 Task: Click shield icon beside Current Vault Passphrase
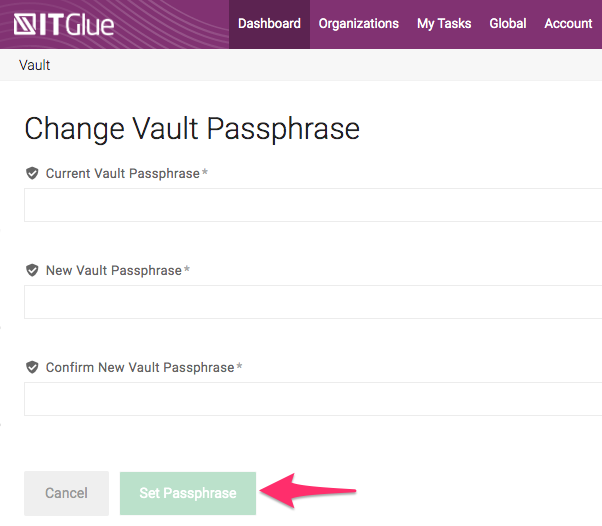[x=32, y=173]
